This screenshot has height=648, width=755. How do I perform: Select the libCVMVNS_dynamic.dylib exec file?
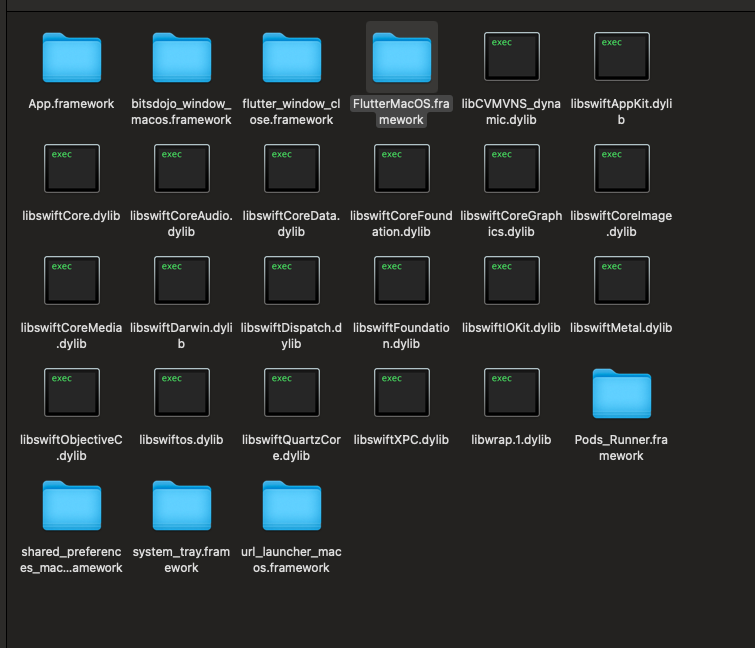pos(511,57)
